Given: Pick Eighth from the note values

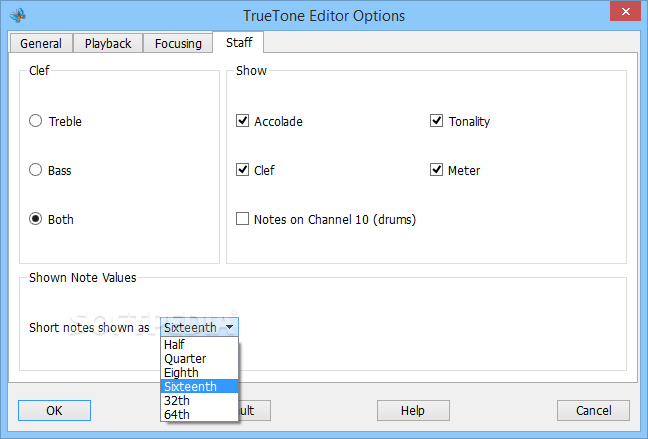Looking at the screenshot, I should 199,372.
